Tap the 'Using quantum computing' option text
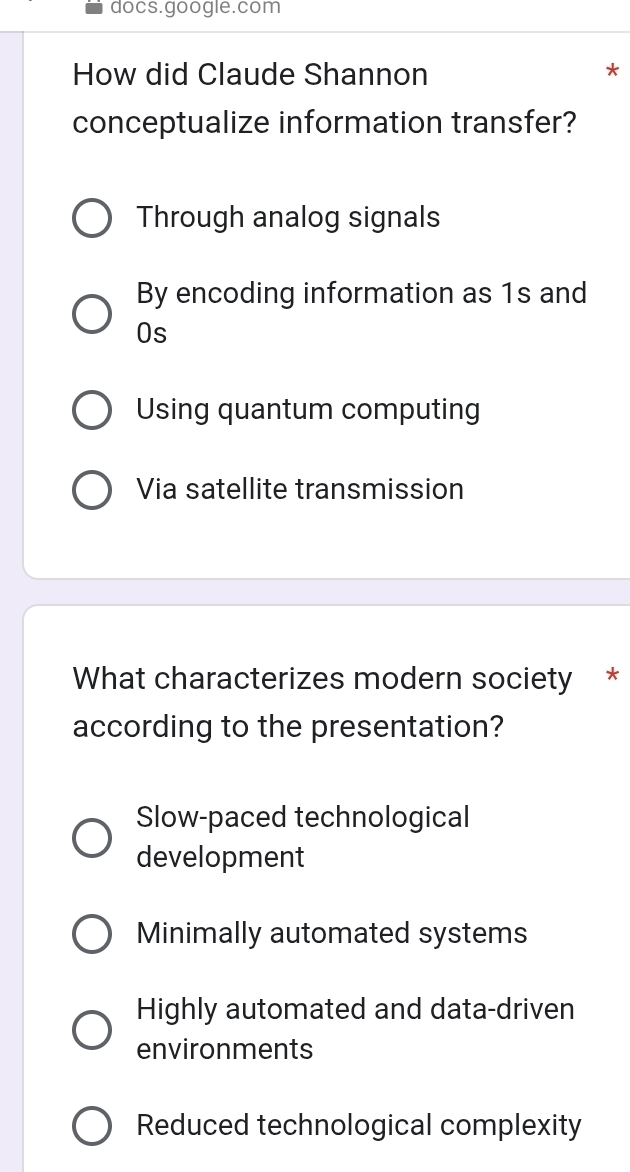 308,410
